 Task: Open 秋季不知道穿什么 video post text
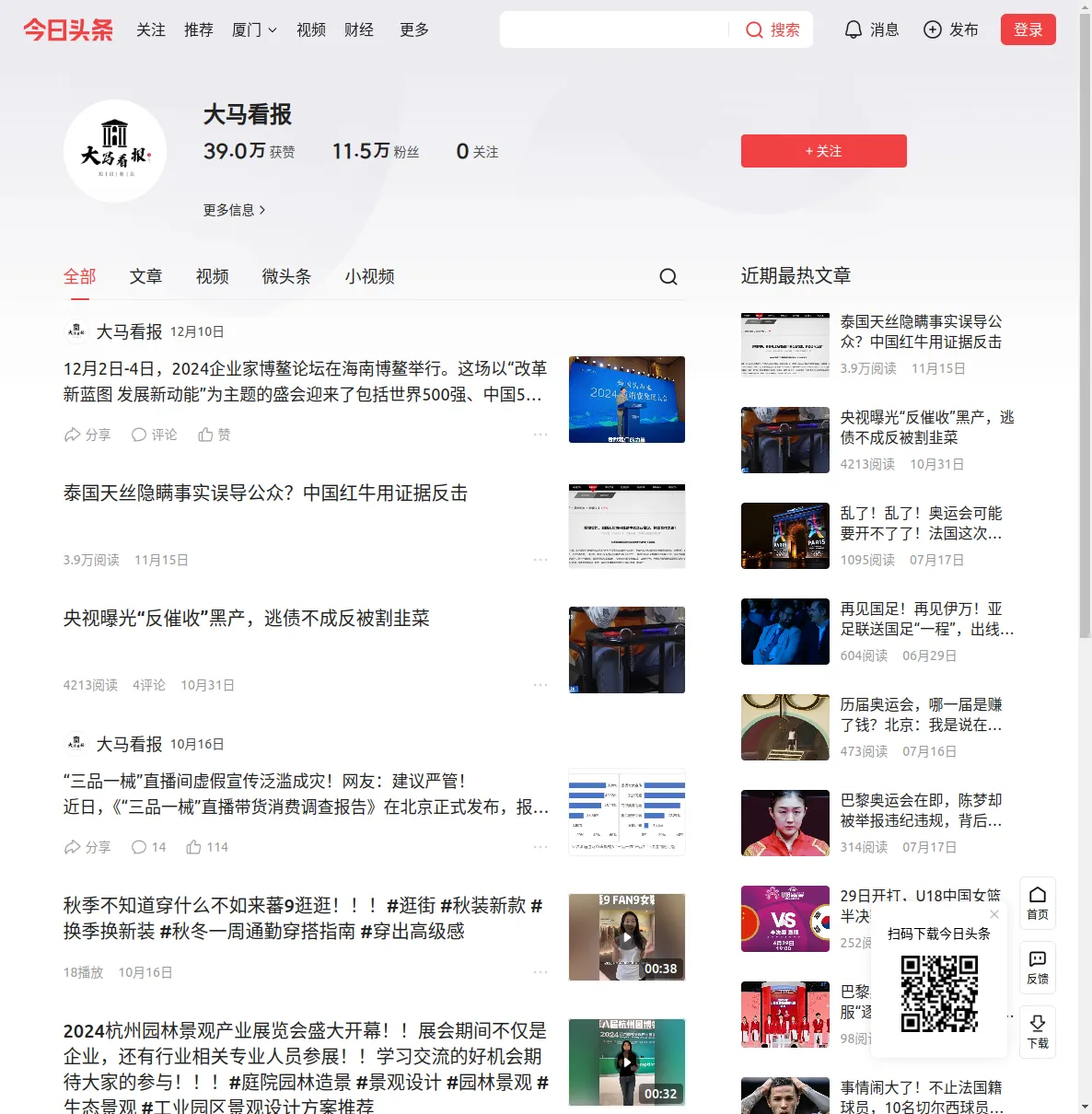303,919
